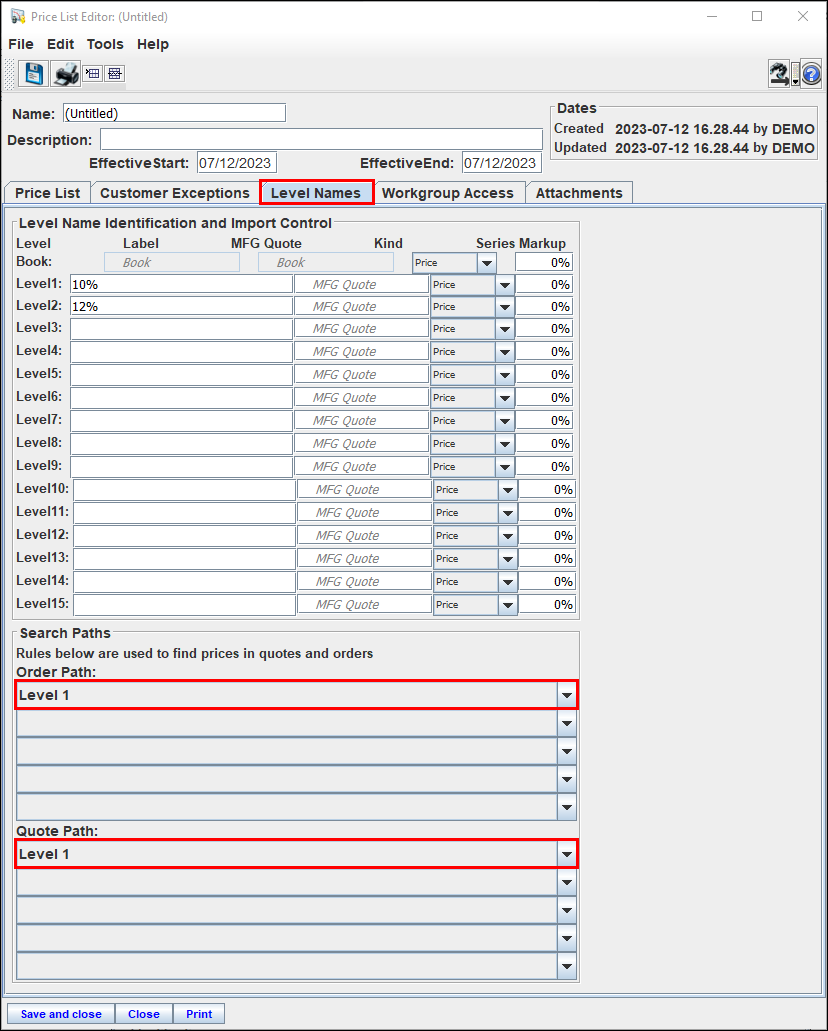Open the Attachments tab
828x1031 pixels.
click(579, 193)
